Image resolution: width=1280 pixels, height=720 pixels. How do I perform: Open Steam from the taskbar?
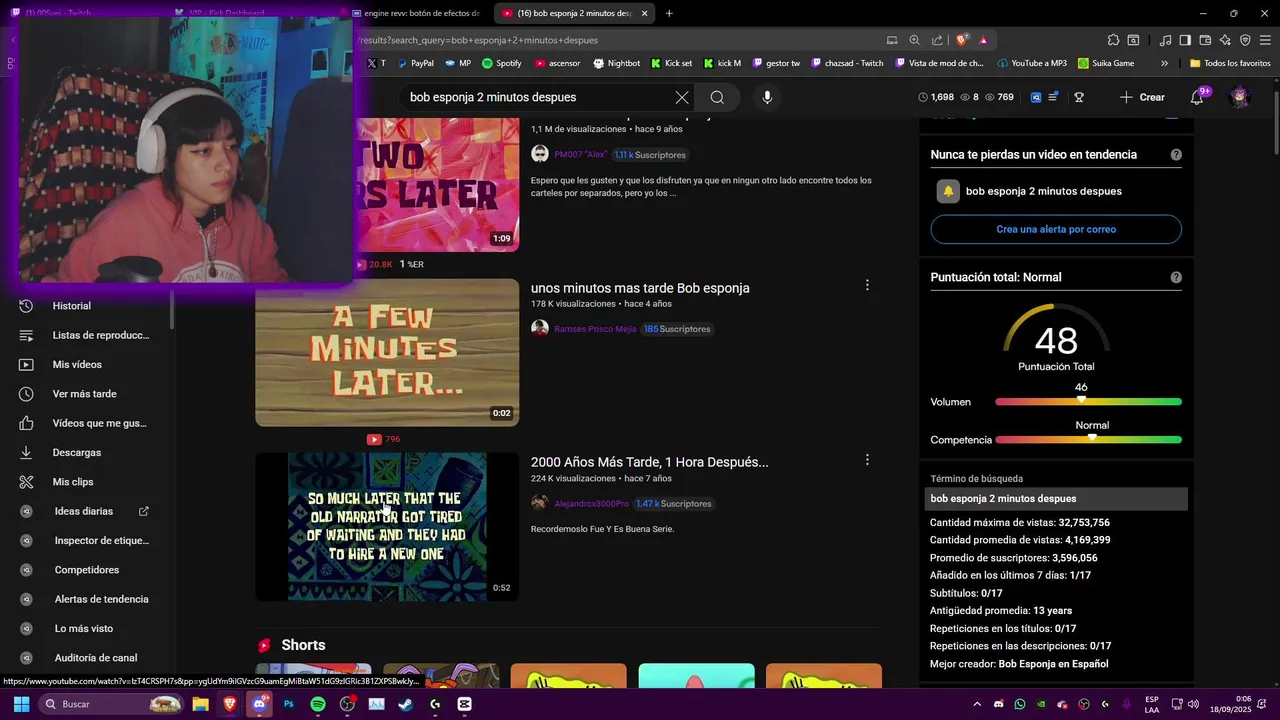click(x=406, y=704)
